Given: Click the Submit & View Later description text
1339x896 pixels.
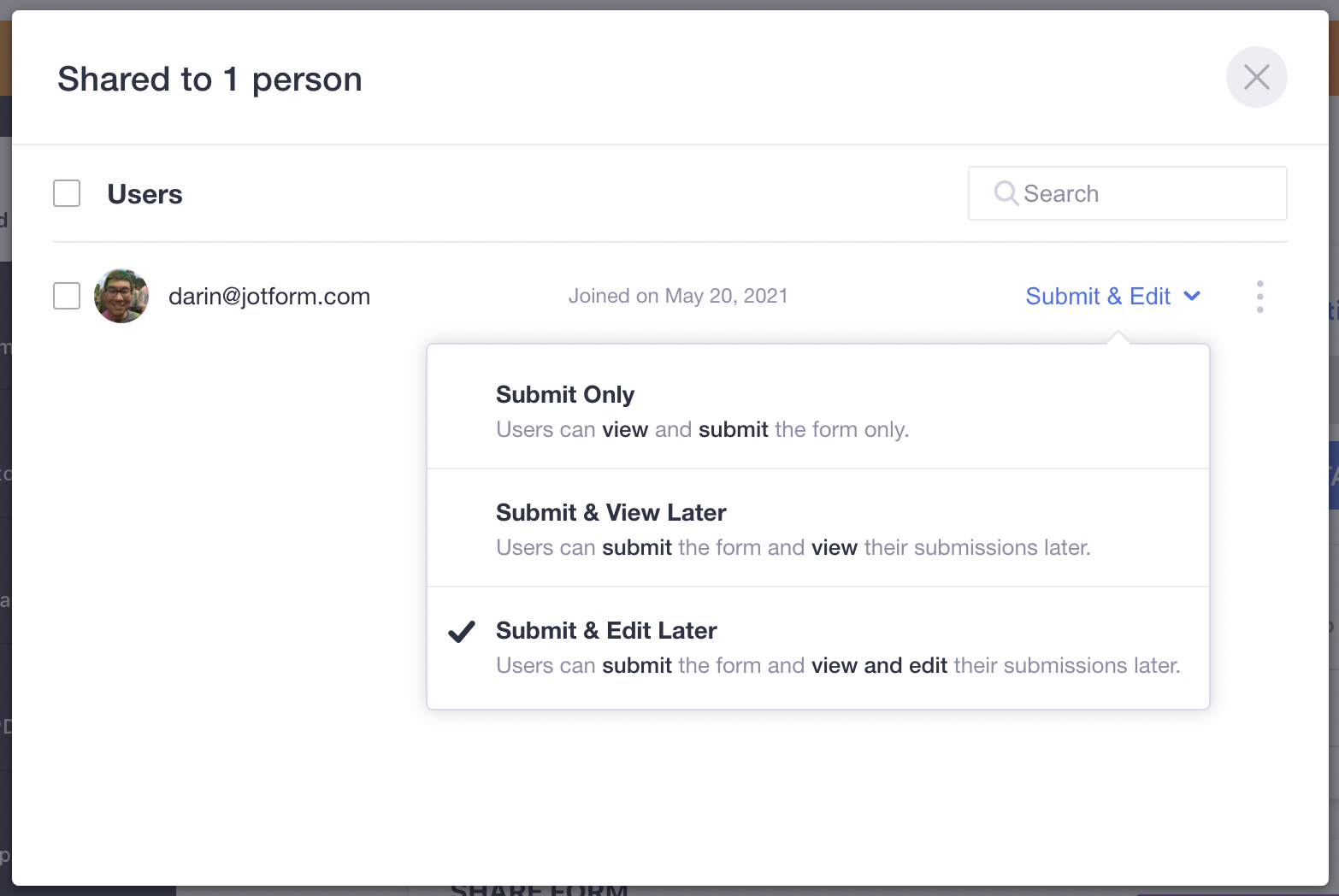Looking at the screenshot, I should point(793,547).
